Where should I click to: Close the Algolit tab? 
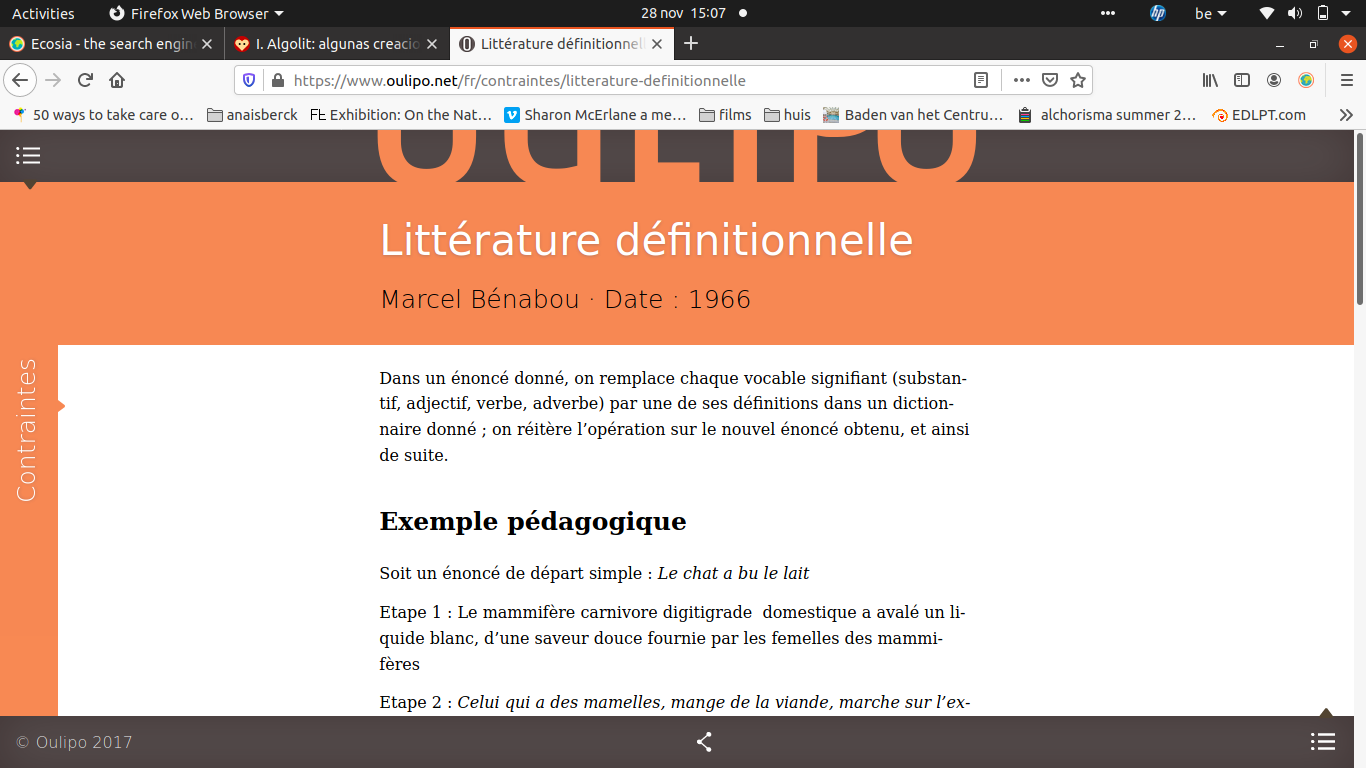point(432,44)
